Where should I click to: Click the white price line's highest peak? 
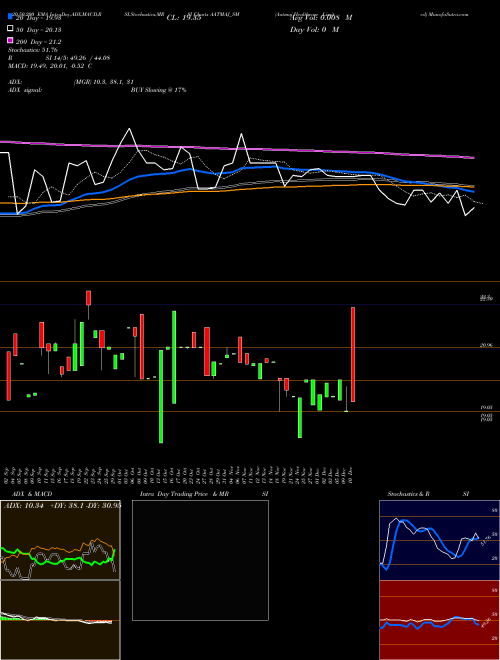129,129
